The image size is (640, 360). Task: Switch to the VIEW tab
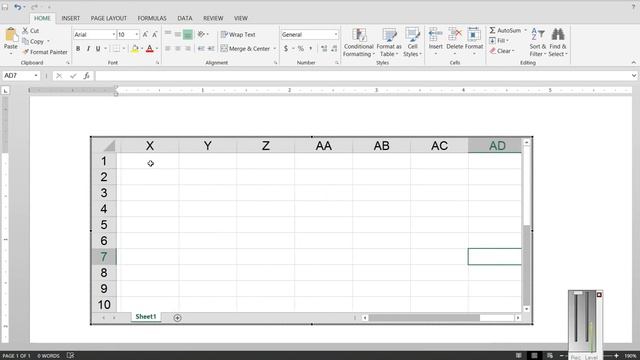241,18
